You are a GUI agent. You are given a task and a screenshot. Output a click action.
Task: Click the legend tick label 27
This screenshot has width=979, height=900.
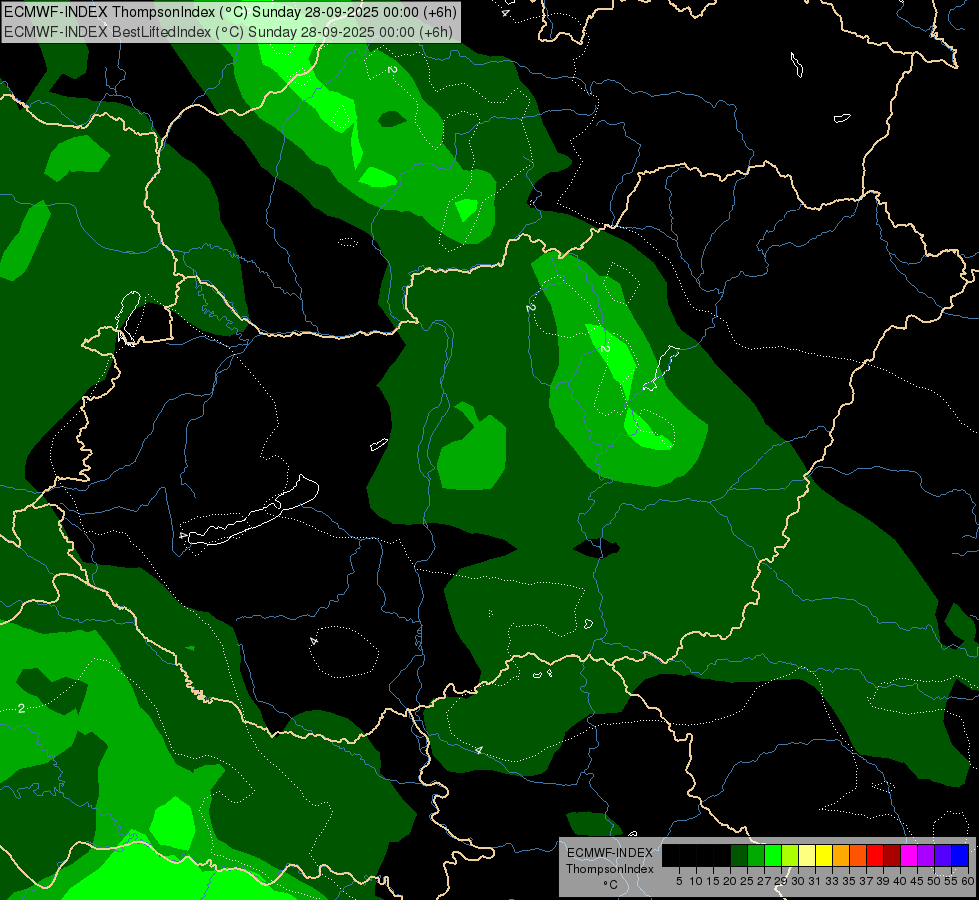764,881
